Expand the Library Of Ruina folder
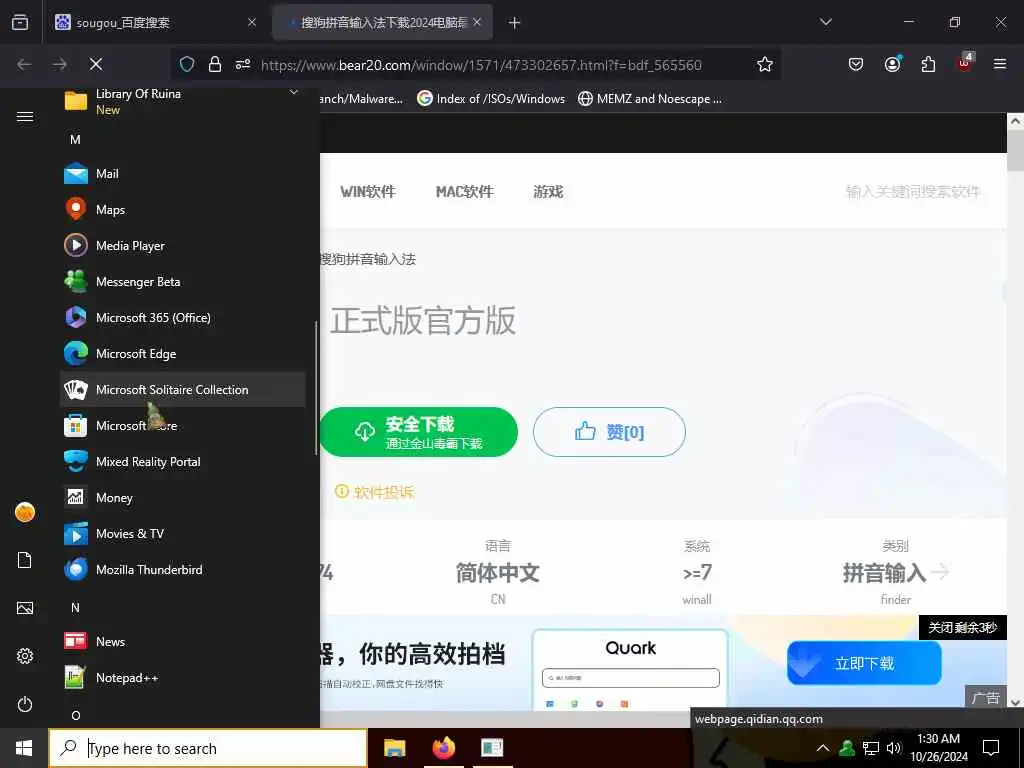 tap(183, 101)
